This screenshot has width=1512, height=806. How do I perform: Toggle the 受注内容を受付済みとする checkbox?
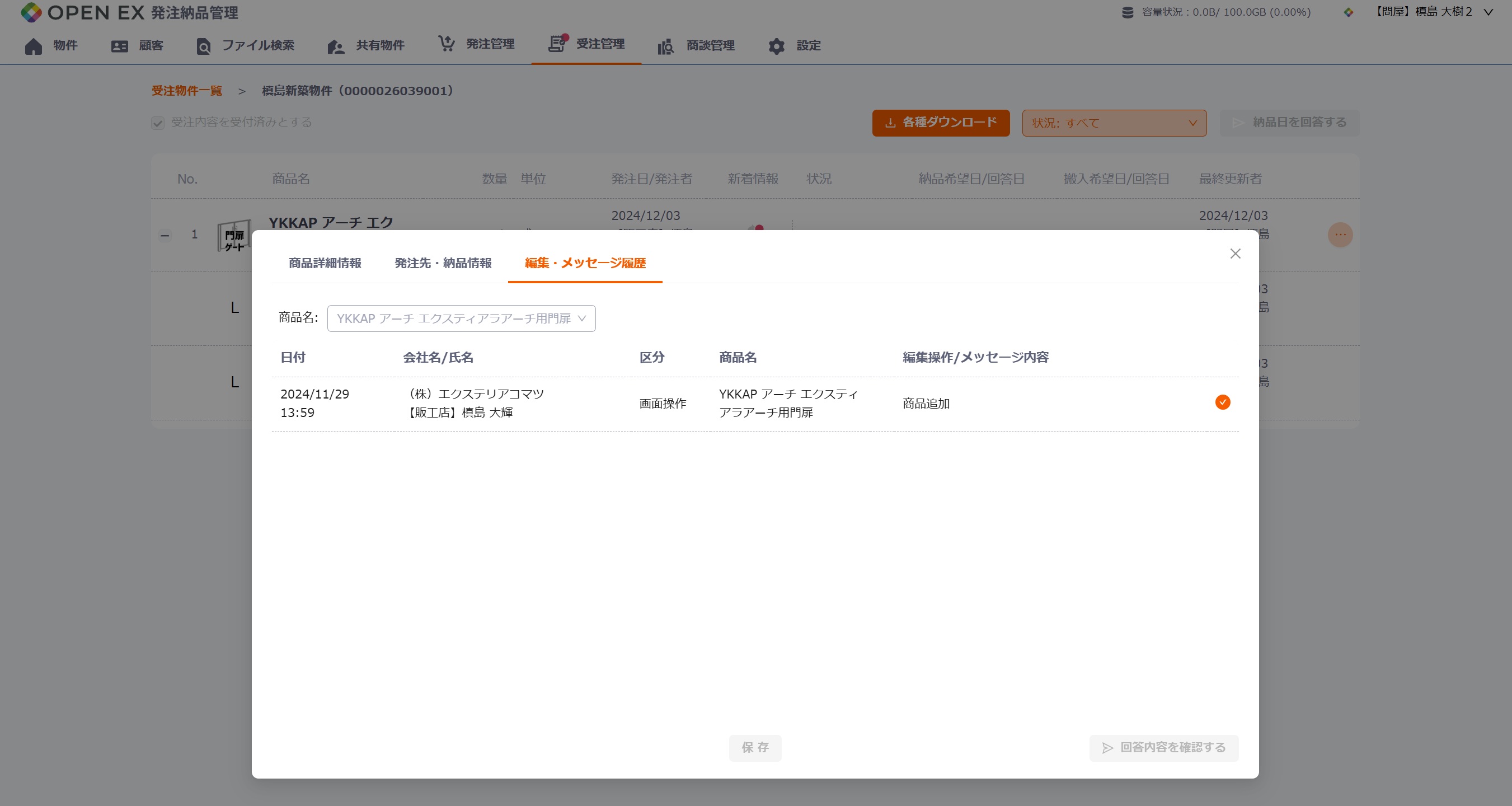click(157, 123)
